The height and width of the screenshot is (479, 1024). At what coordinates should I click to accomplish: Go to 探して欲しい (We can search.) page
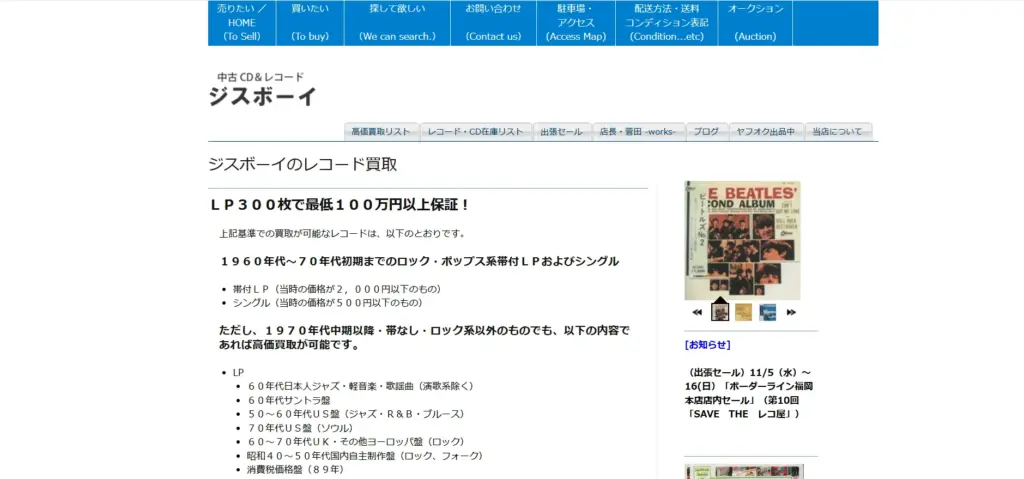pos(397,23)
